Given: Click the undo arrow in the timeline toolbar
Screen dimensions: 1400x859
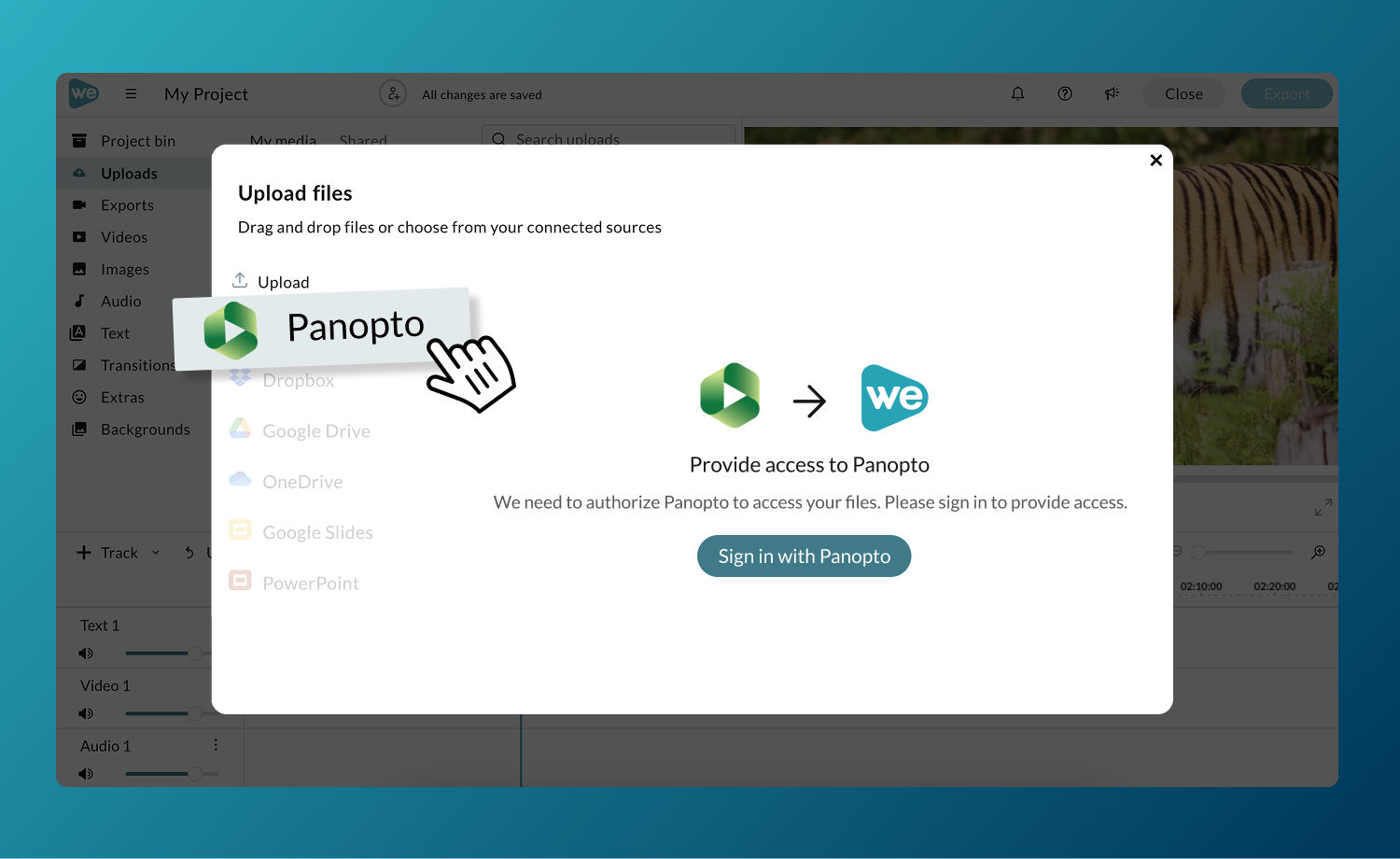Looking at the screenshot, I should (189, 553).
